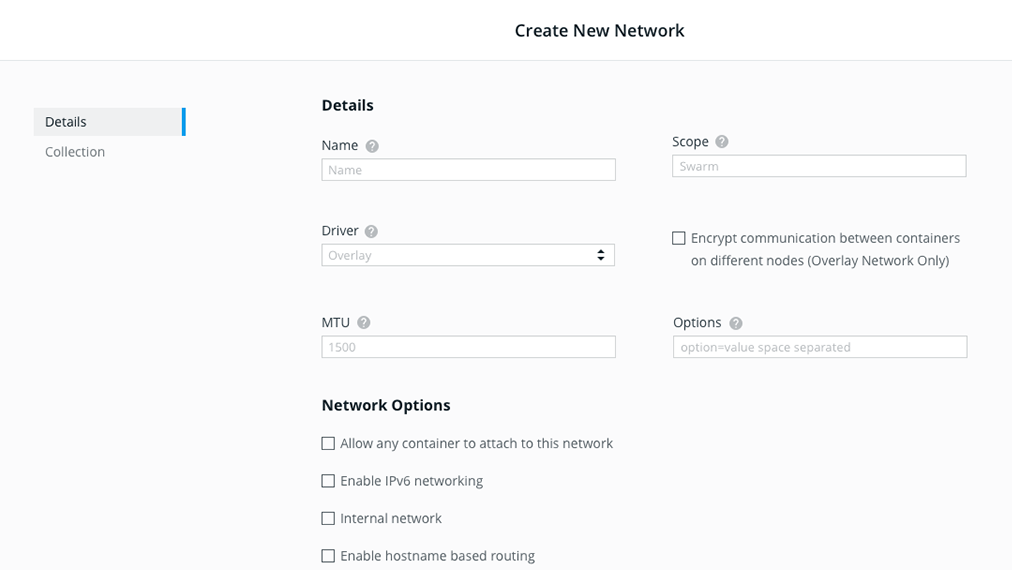1012x570 pixels.
Task: Open the Driver help tooltip icon
Action: tap(371, 231)
